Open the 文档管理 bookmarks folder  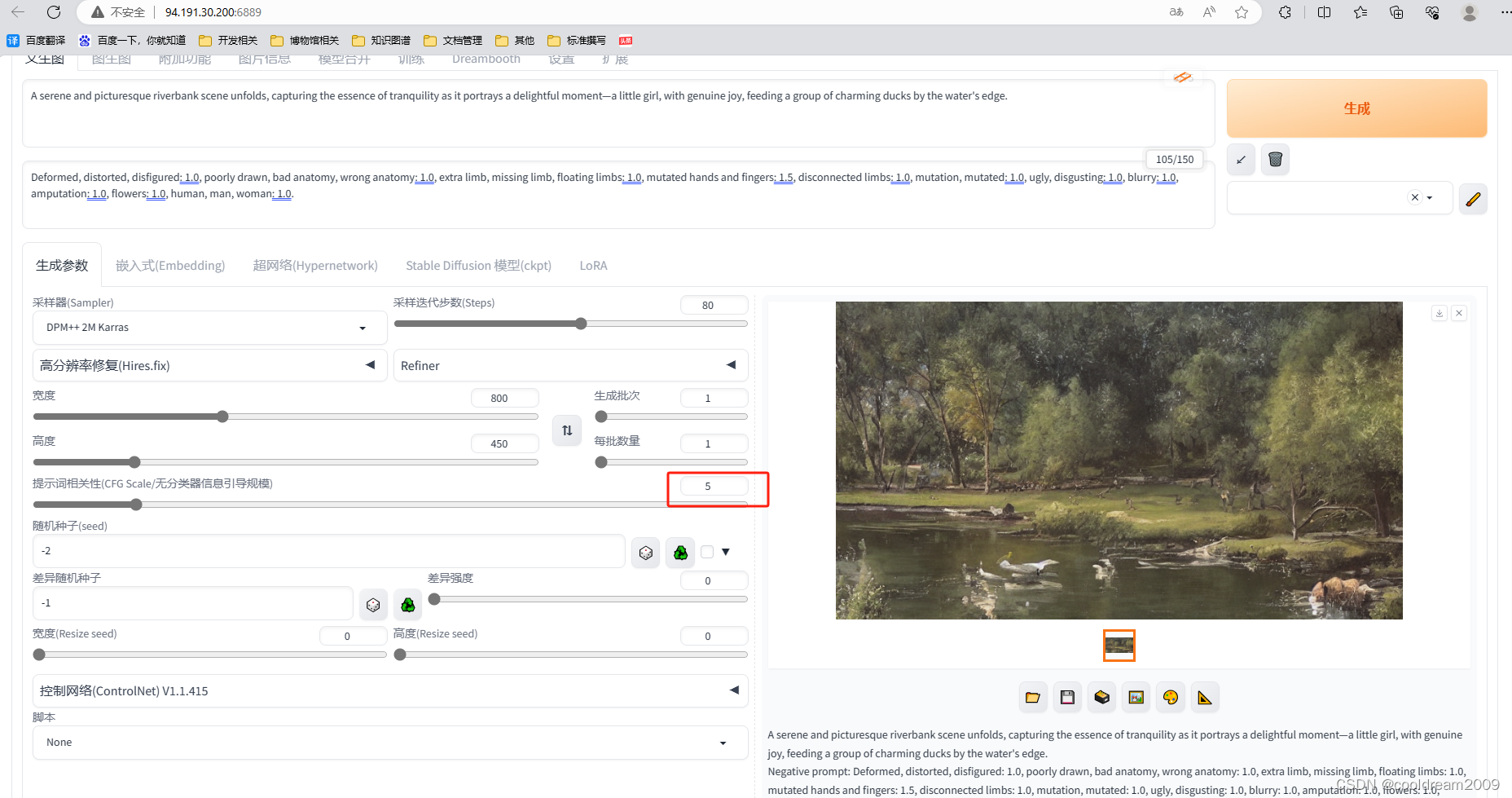click(453, 41)
